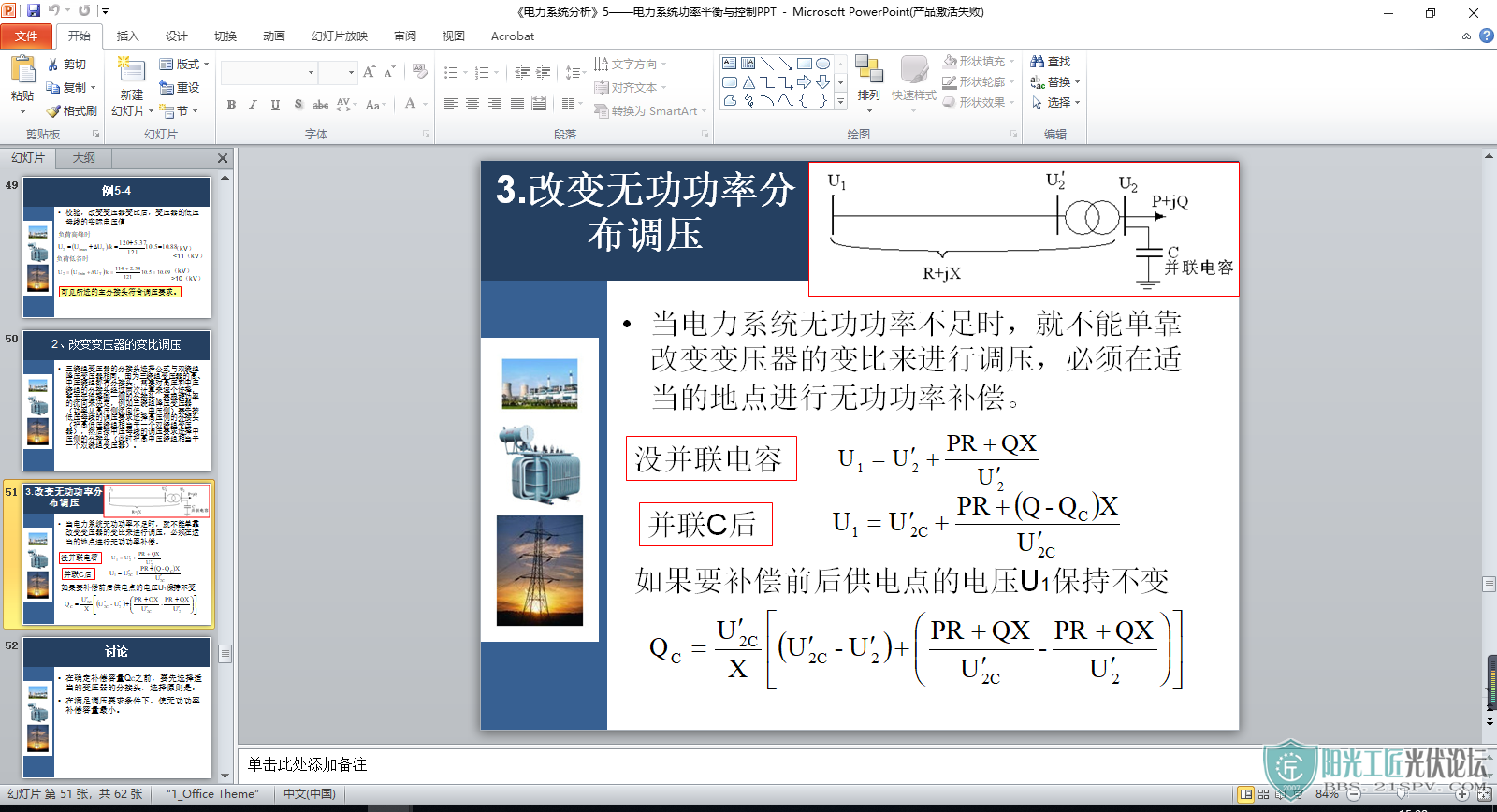This screenshot has height=812, width=1497.
Task: Clear all formatting eraser icon
Action: (x=419, y=72)
